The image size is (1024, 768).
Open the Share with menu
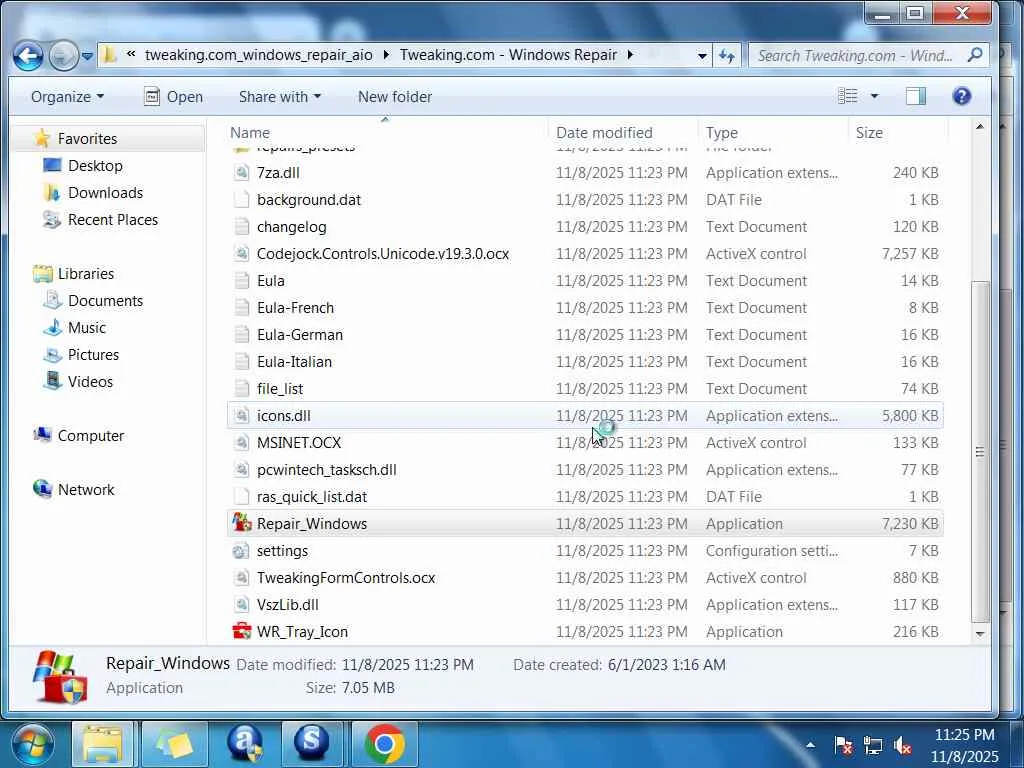(280, 97)
